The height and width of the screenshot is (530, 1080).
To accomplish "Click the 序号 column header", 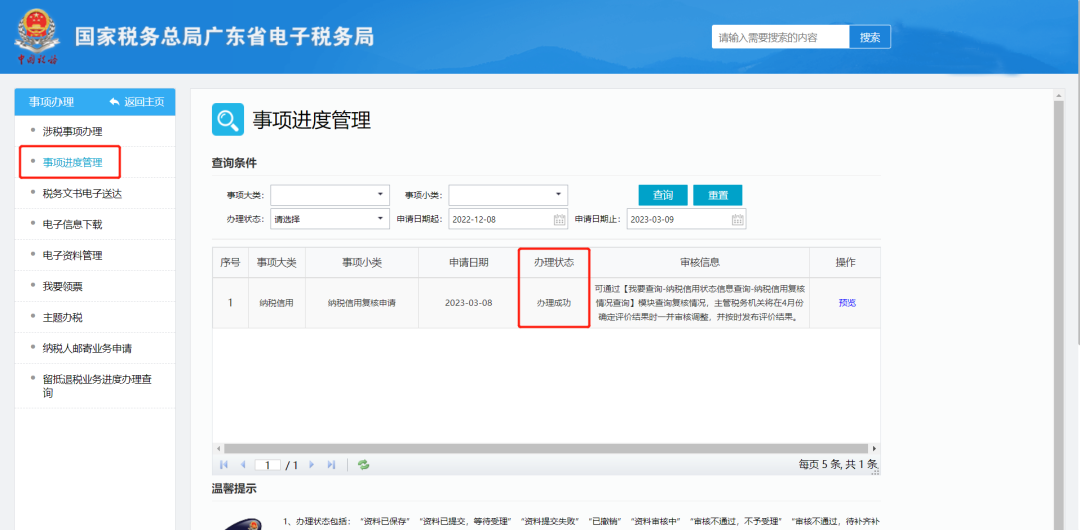I will pos(230,263).
